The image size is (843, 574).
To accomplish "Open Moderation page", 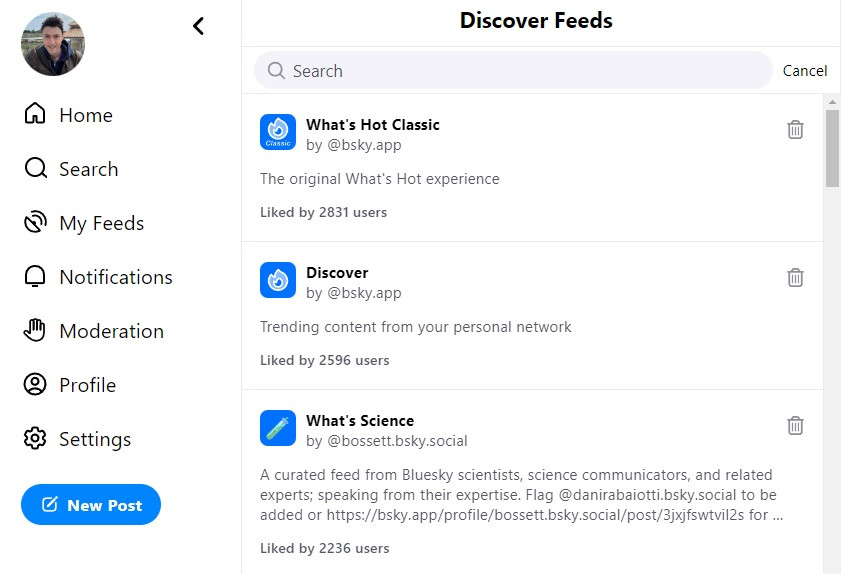I will pyautogui.click(x=112, y=332).
